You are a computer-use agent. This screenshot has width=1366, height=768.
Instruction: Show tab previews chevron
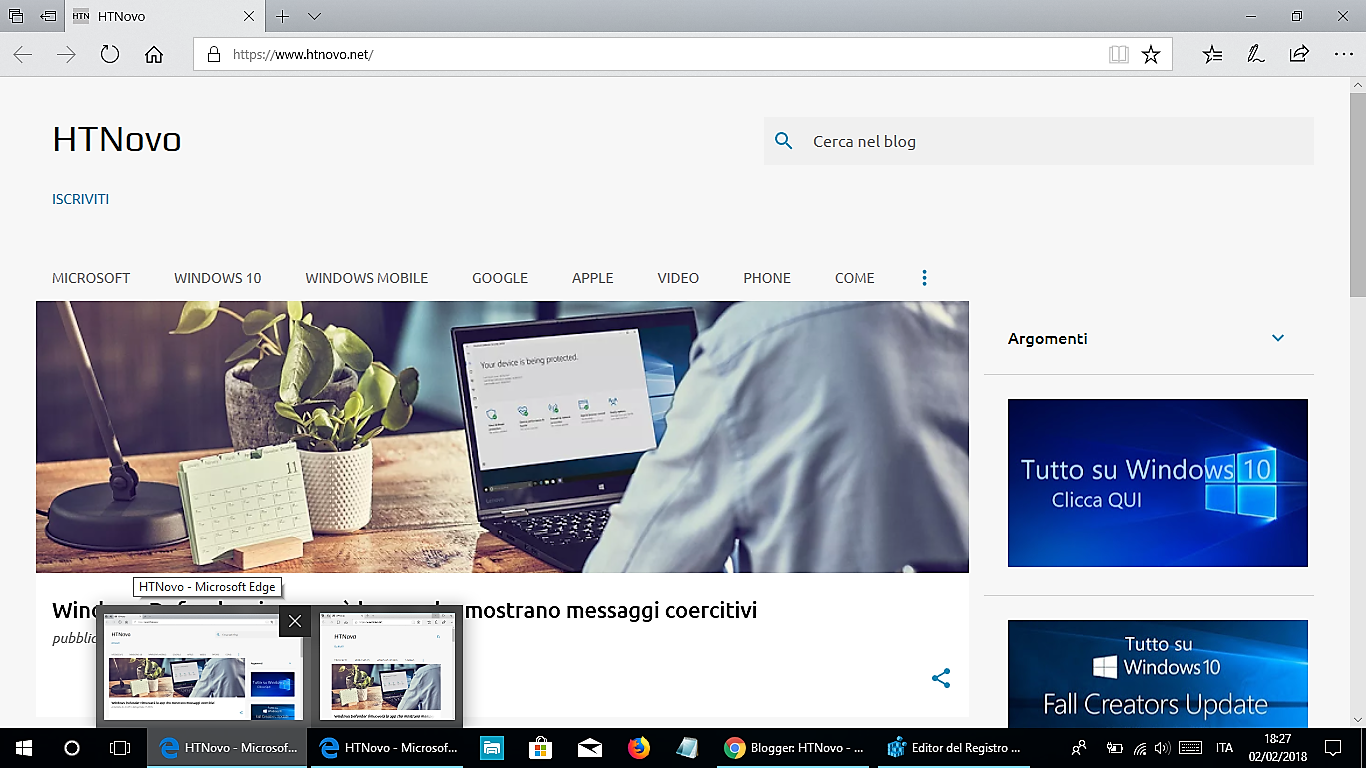314,16
